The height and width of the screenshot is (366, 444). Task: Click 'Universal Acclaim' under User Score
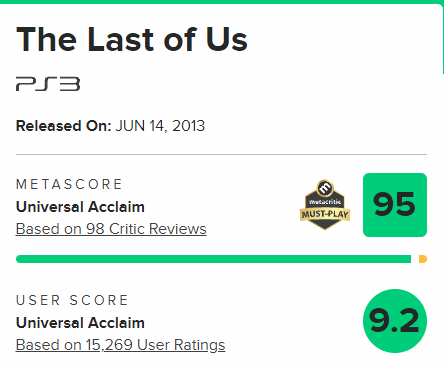pyautogui.click(x=80, y=323)
